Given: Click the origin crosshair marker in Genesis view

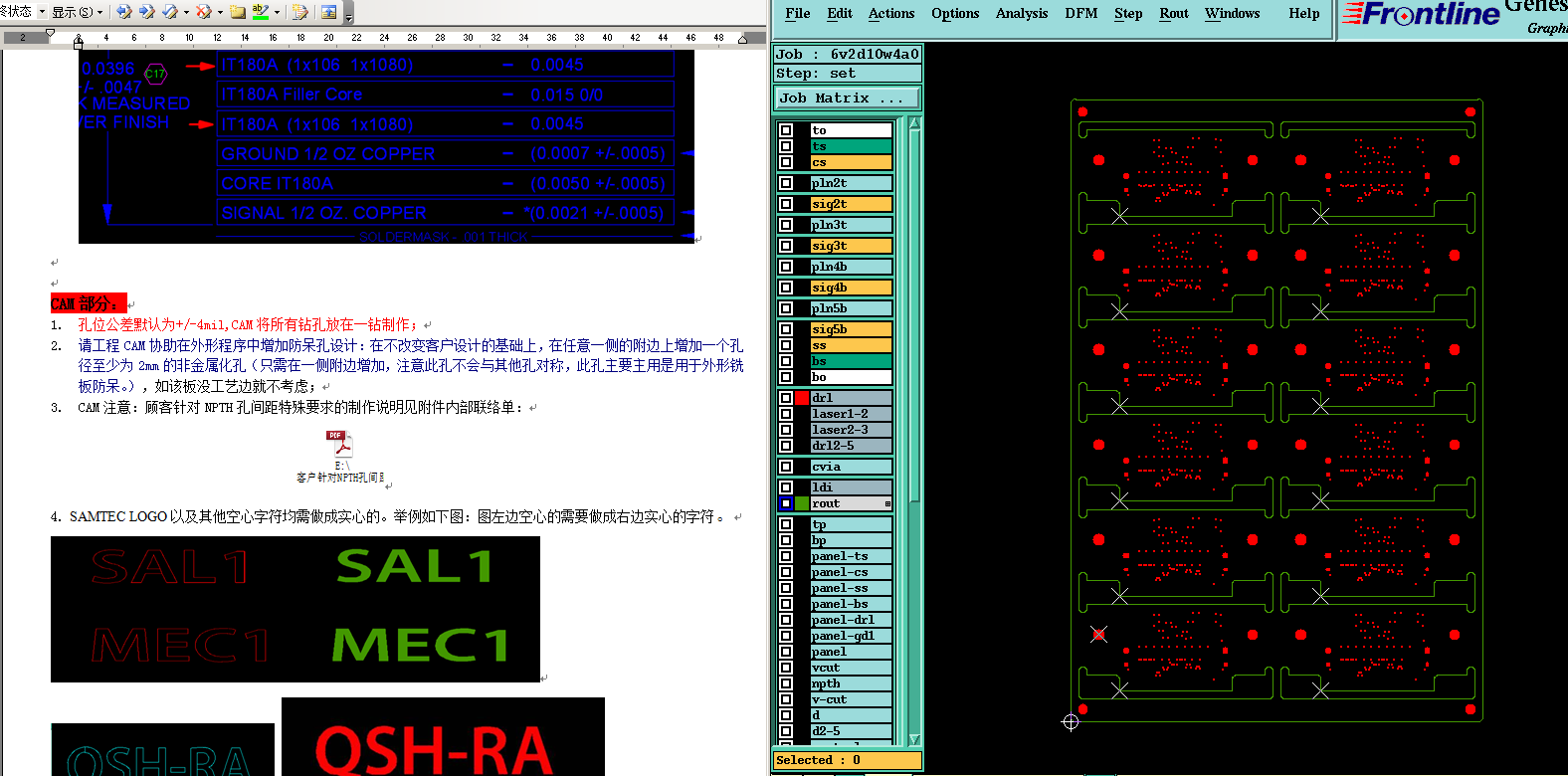Looking at the screenshot, I should 1071,722.
